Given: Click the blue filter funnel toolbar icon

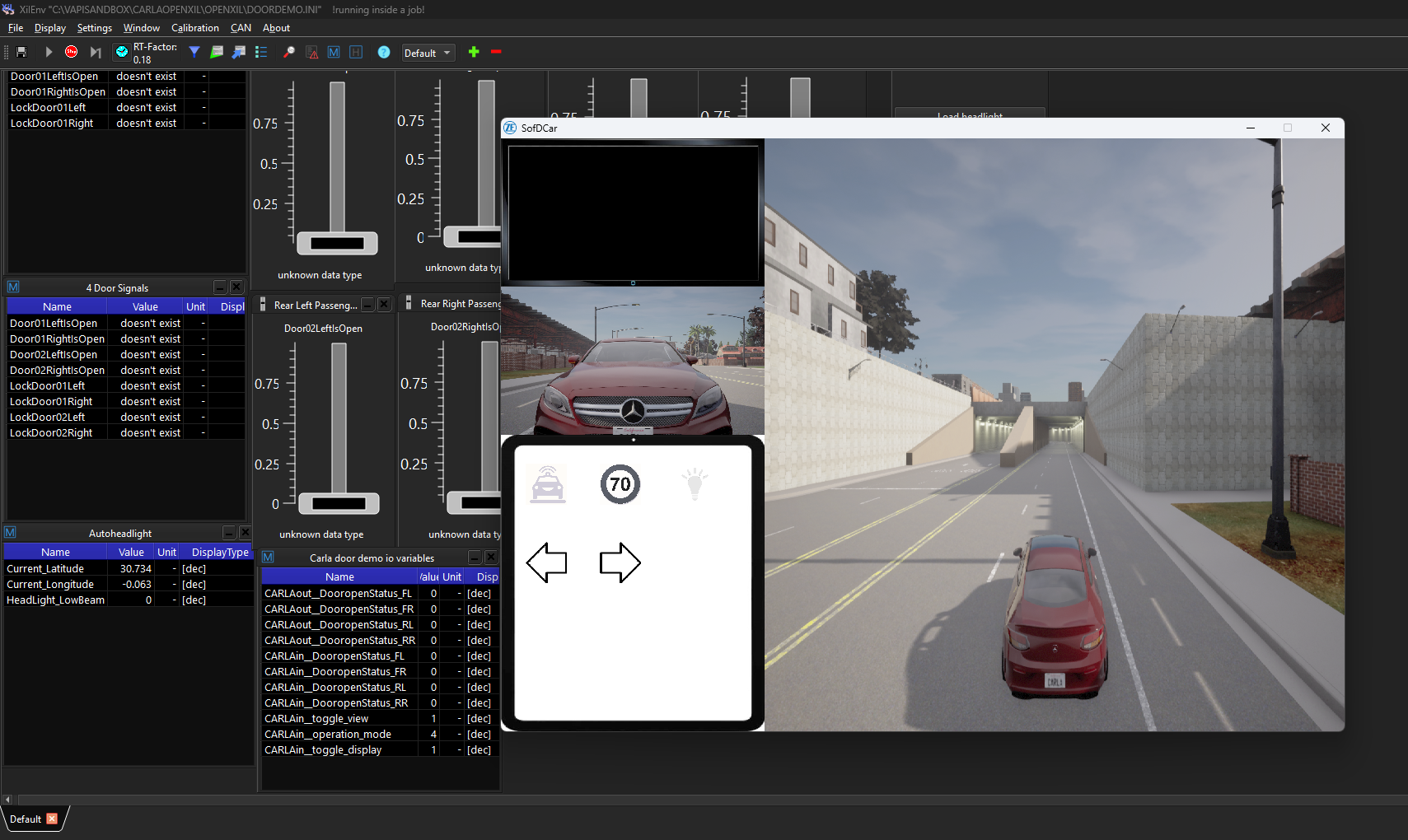Looking at the screenshot, I should [194, 51].
